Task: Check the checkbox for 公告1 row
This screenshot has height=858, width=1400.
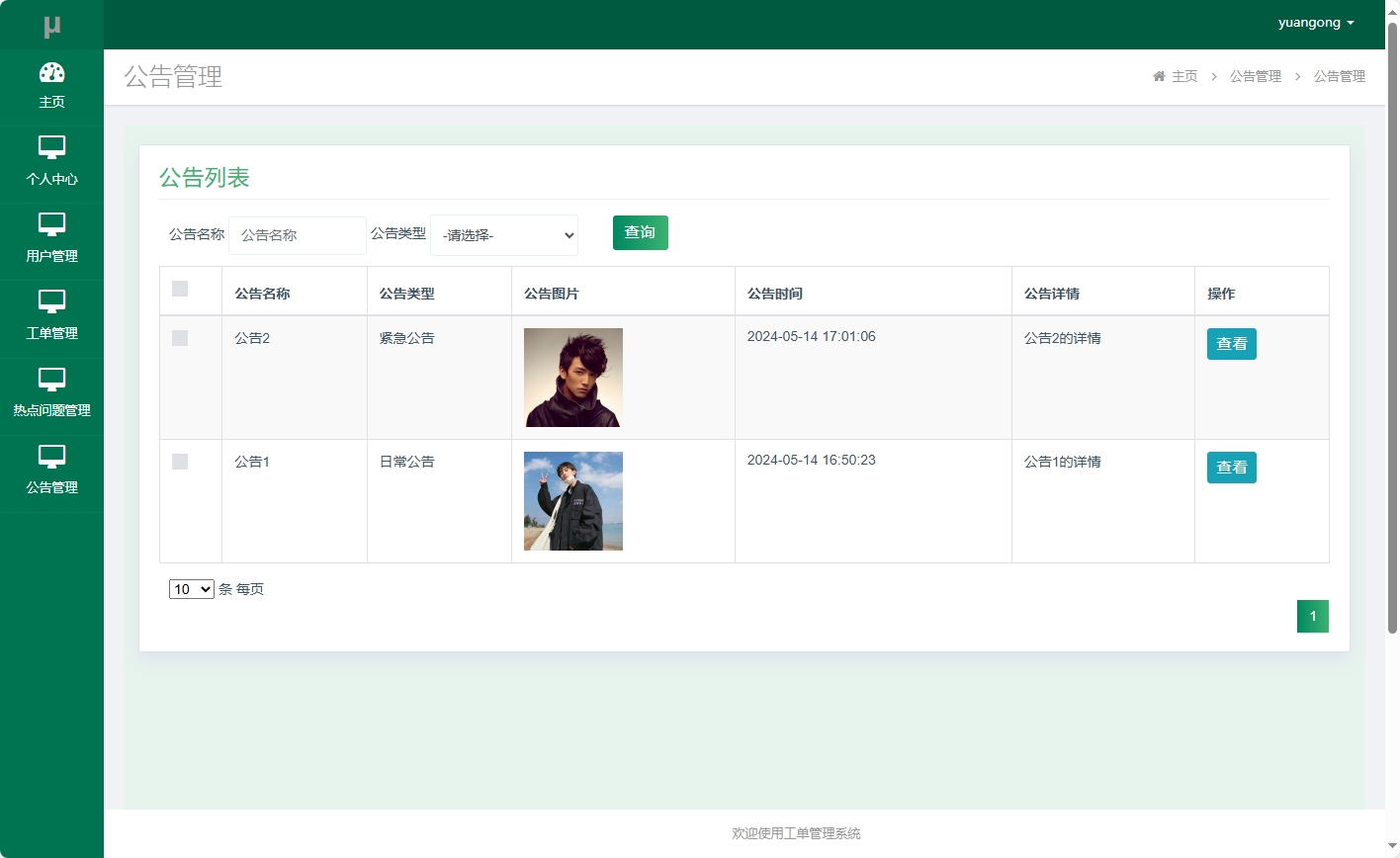Action: pyautogui.click(x=180, y=462)
